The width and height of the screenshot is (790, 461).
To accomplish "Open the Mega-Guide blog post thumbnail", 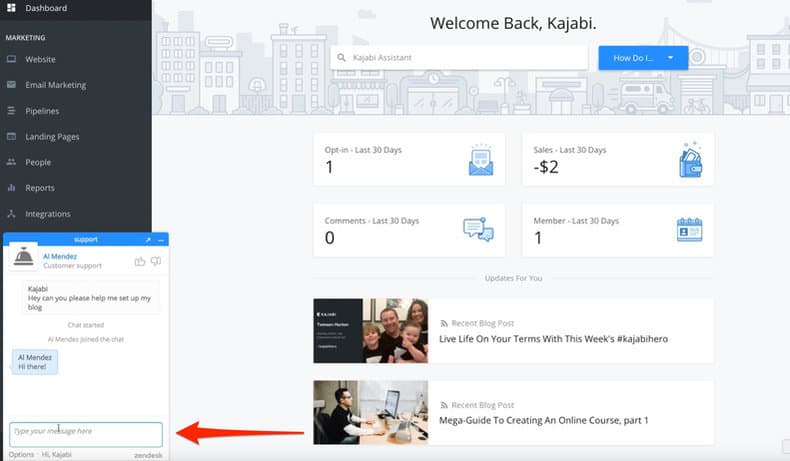I will tap(370, 412).
